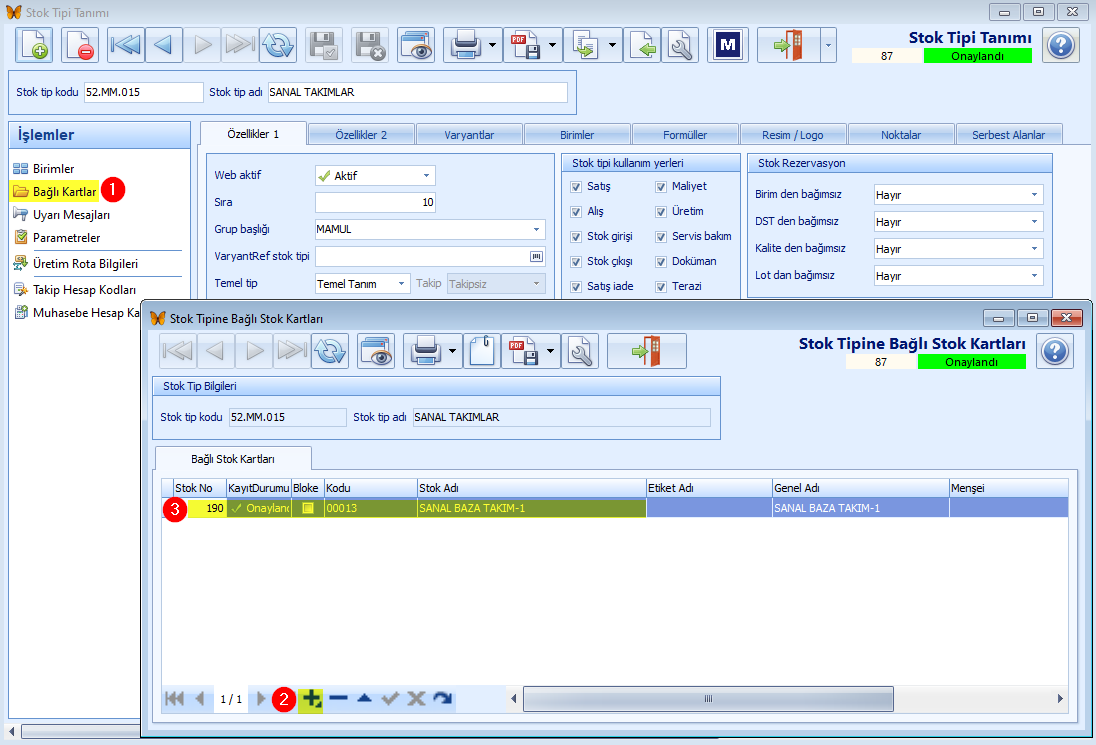Click PDF export icon in Bağlı Stok Kartları toolbar
The height and width of the screenshot is (745, 1096).
coord(523,351)
